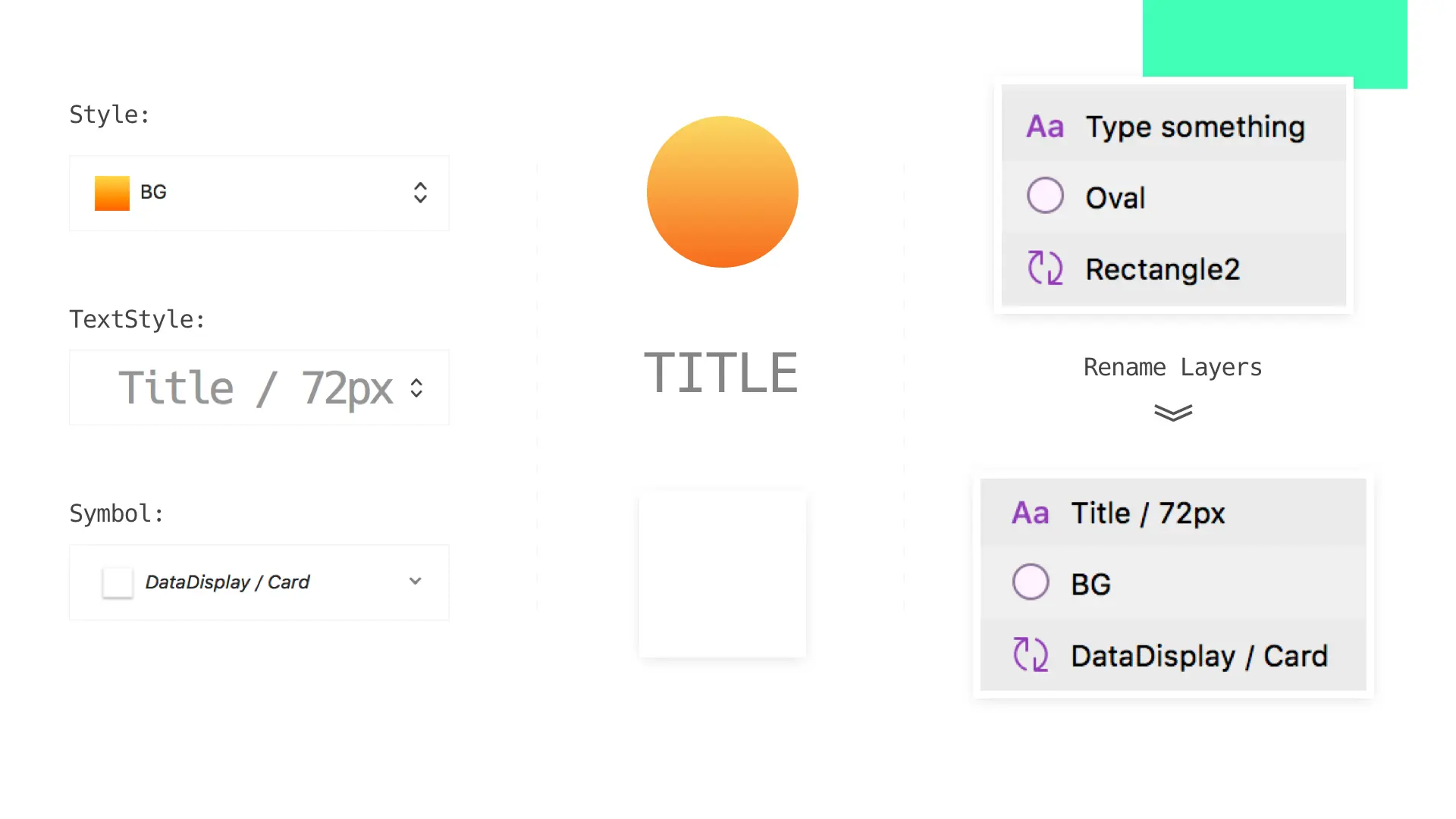
Task: Click the white card symbol preview
Action: [722, 574]
